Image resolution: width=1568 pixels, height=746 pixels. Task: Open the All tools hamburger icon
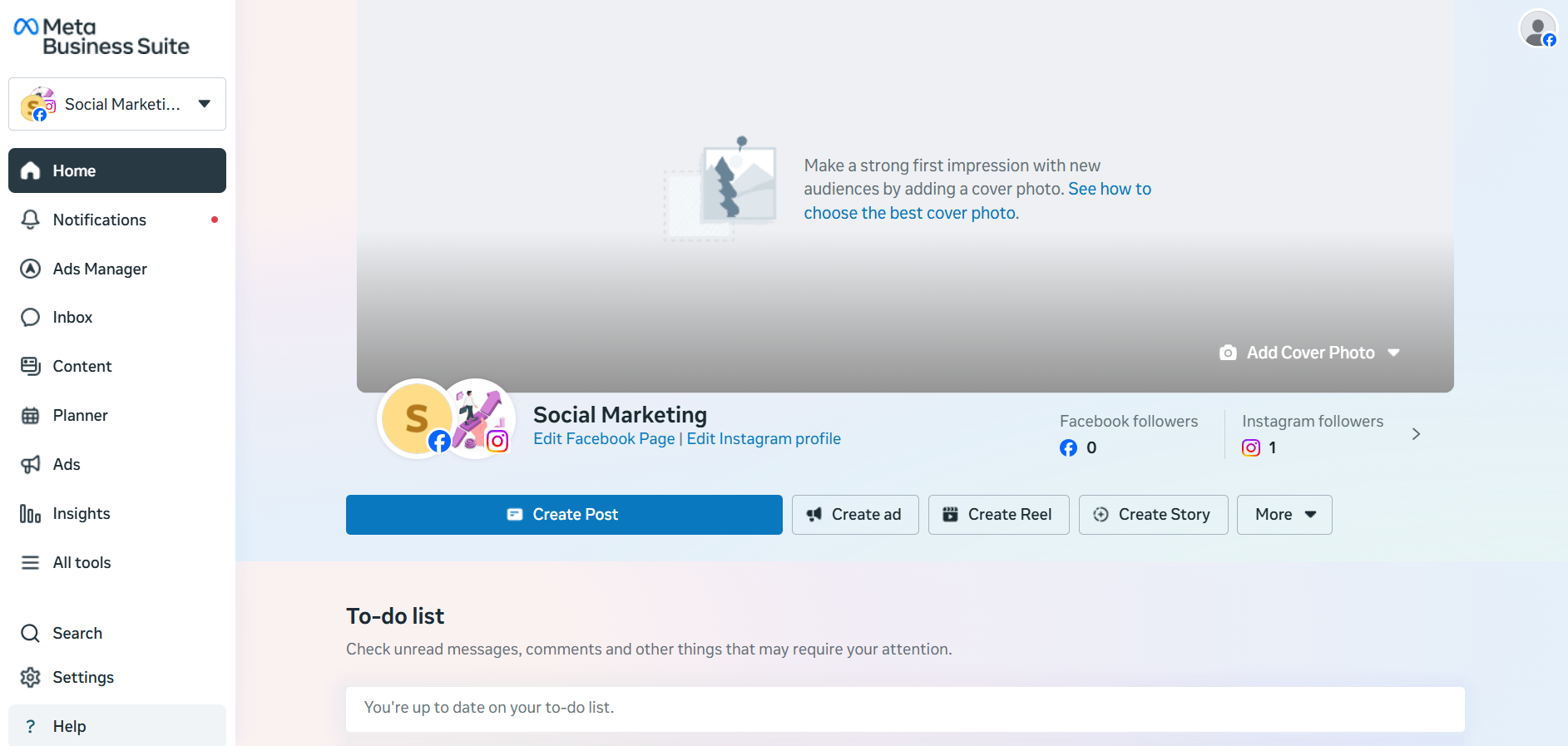[31, 562]
